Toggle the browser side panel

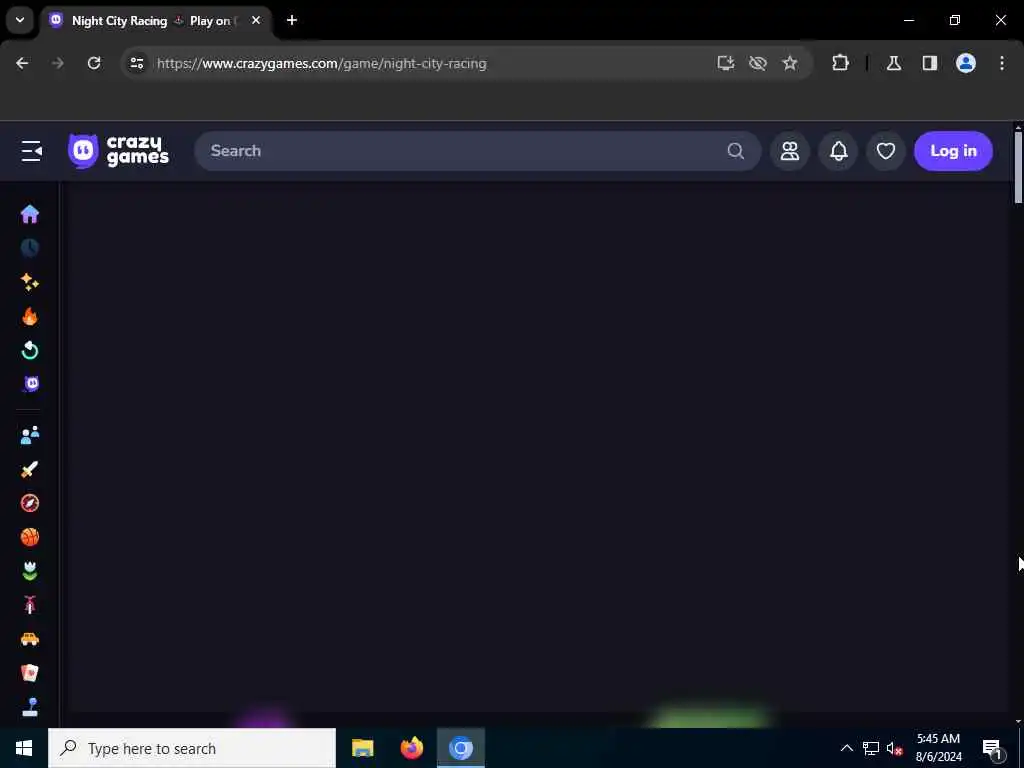pos(930,63)
